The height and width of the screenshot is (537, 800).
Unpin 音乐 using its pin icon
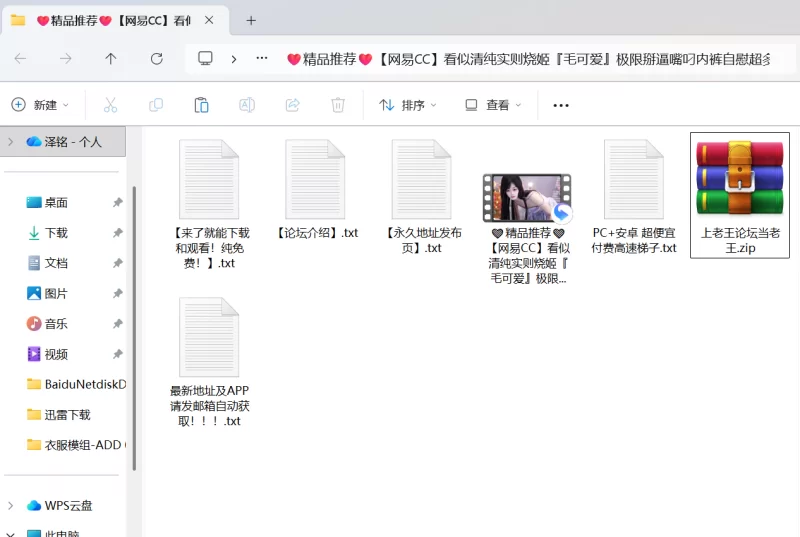click(x=117, y=324)
